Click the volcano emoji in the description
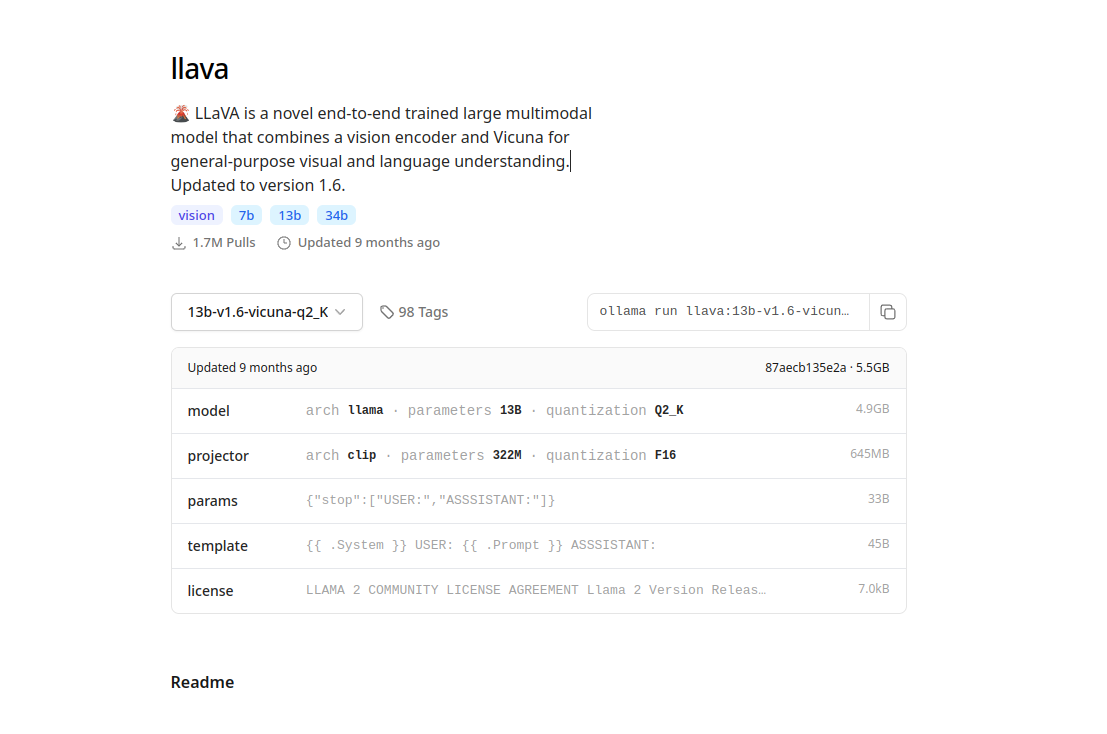 181,113
